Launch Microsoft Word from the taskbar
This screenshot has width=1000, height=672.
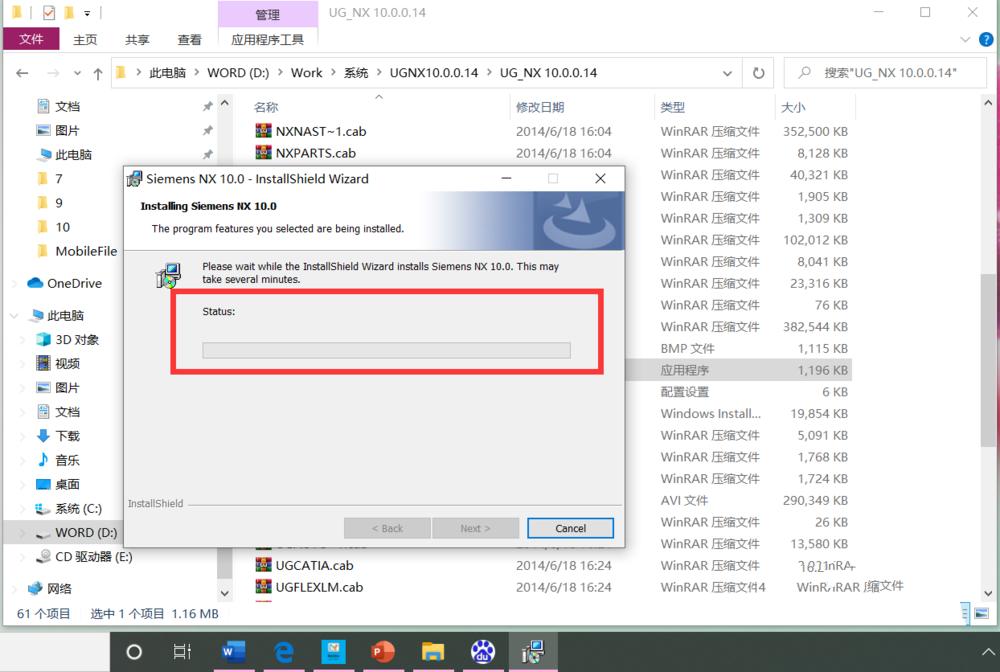234,653
